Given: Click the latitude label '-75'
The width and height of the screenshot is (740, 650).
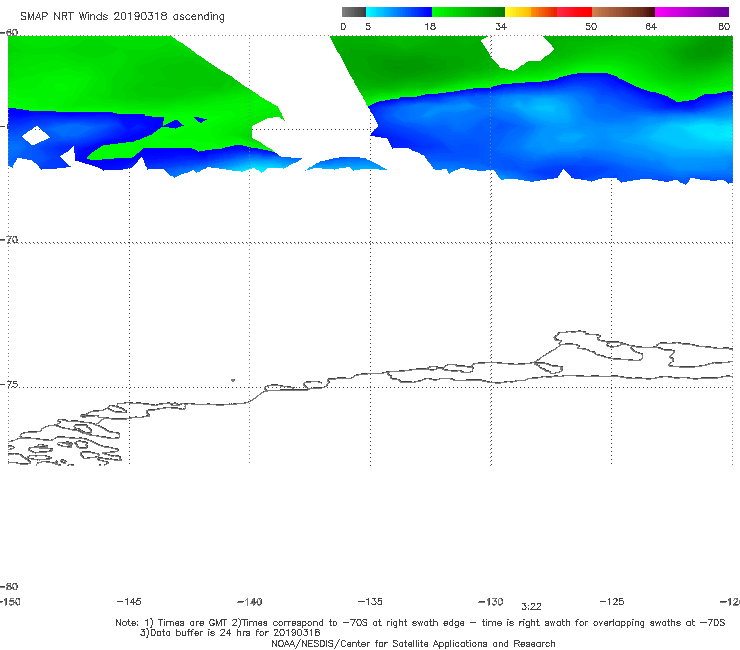Looking at the screenshot, I should pyautogui.click(x=9, y=384).
